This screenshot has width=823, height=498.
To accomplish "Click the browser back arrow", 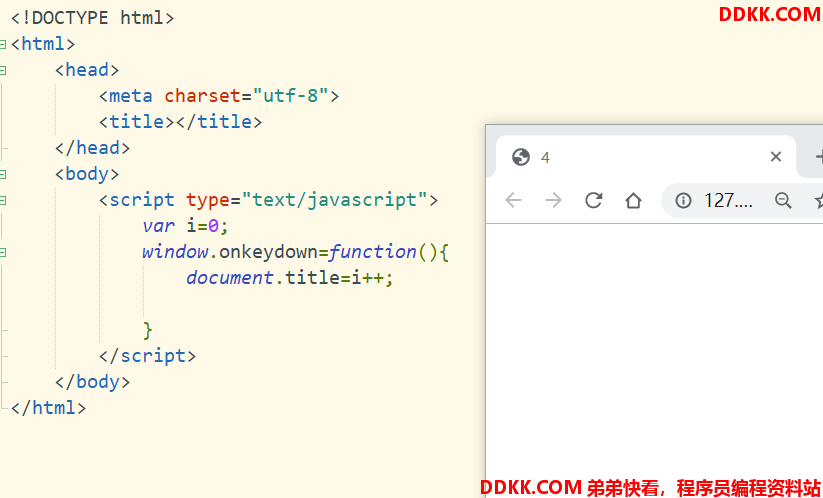I will click(513, 200).
